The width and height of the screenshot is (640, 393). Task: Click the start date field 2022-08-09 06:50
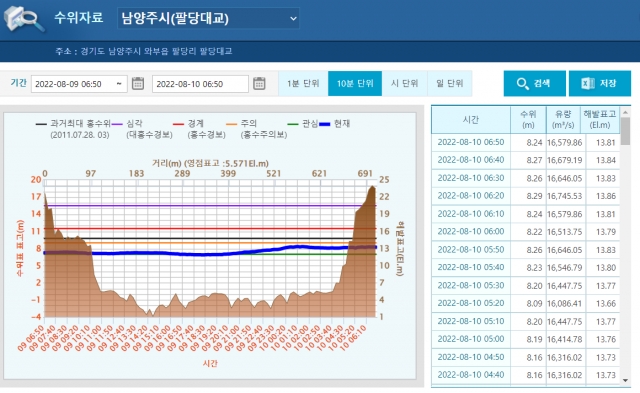tap(79, 84)
